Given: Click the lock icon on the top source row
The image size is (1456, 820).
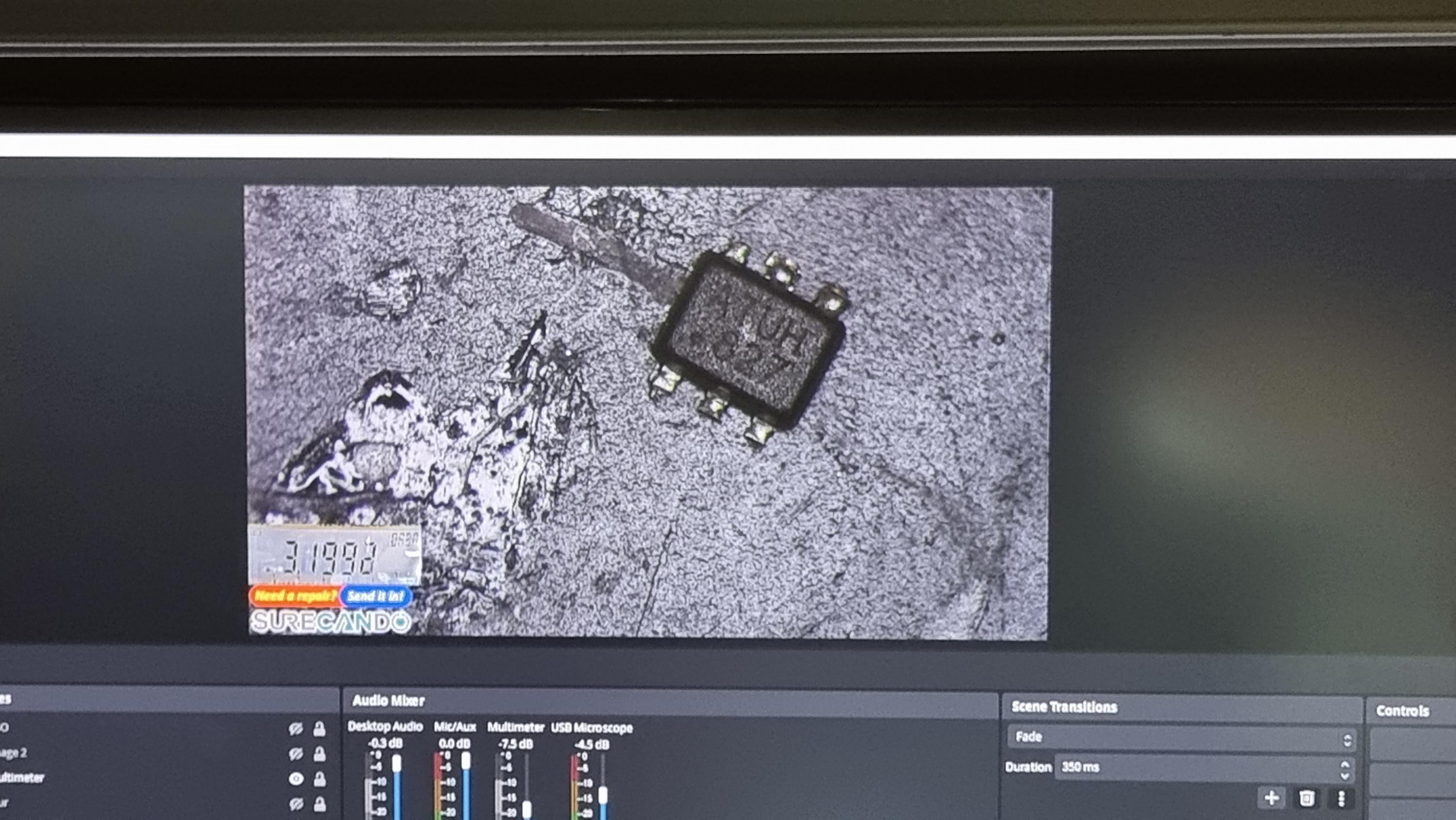Looking at the screenshot, I should [x=319, y=729].
